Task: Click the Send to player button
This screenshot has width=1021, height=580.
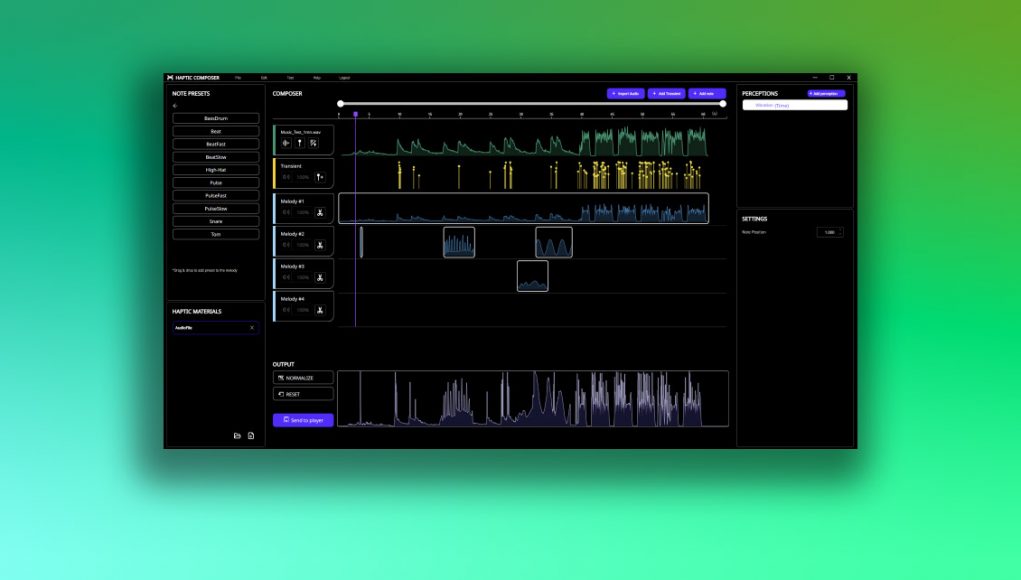Action: pyautogui.click(x=303, y=420)
